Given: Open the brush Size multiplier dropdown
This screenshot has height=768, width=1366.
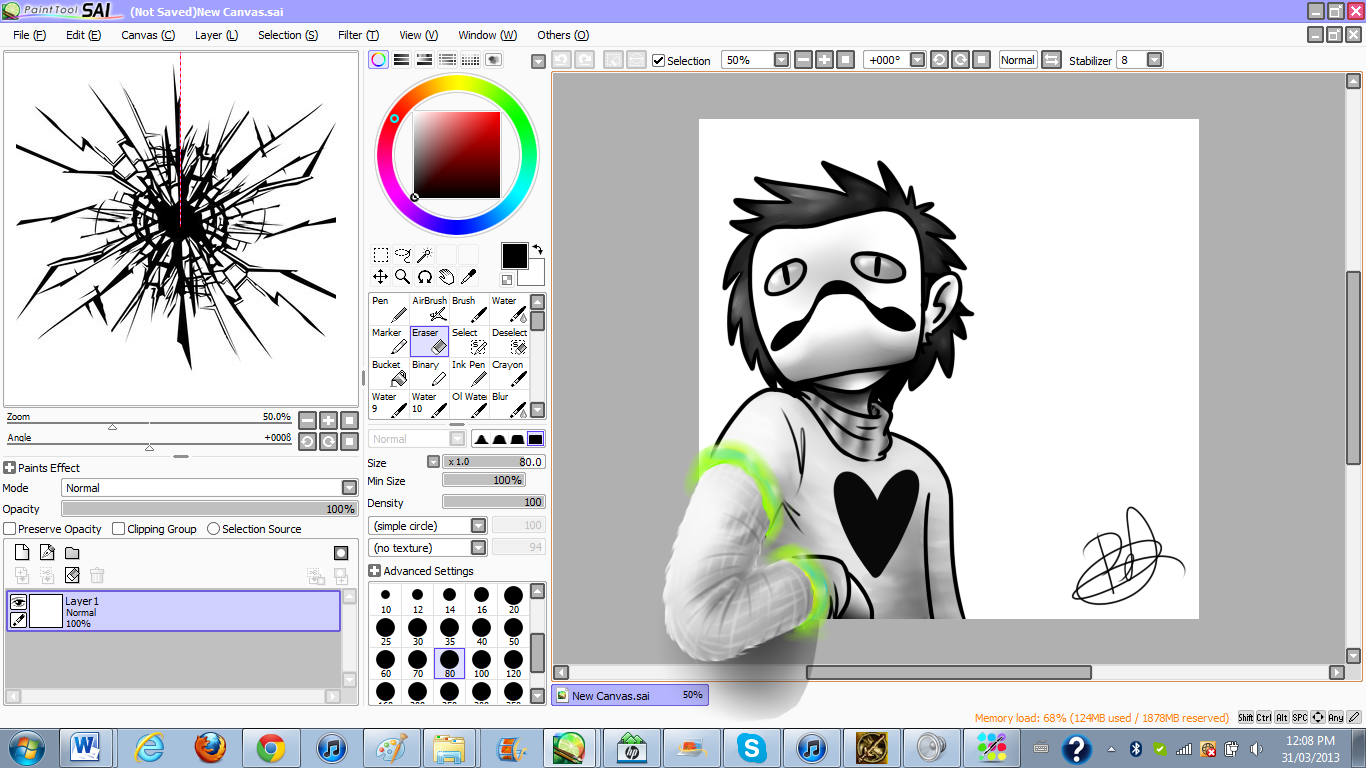Looking at the screenshot, I should (433, 462).
